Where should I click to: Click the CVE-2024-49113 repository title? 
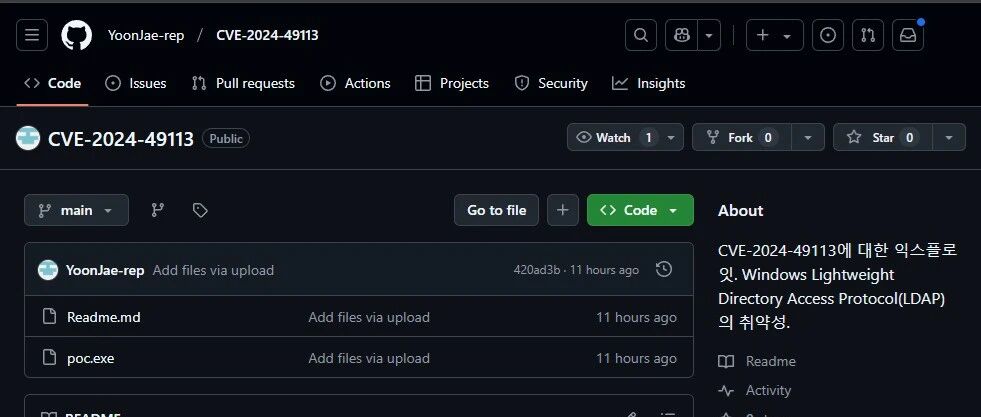[121, 139]
